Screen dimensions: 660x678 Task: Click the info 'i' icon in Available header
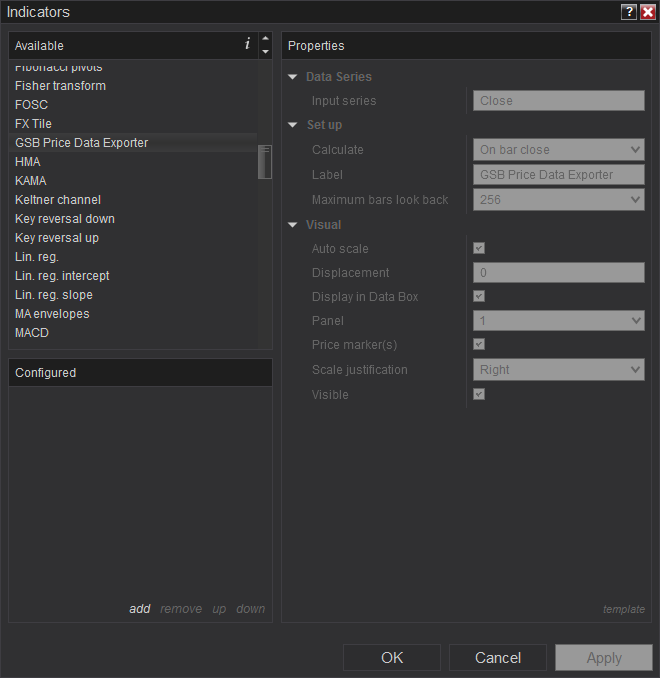[x=247, y=45]
